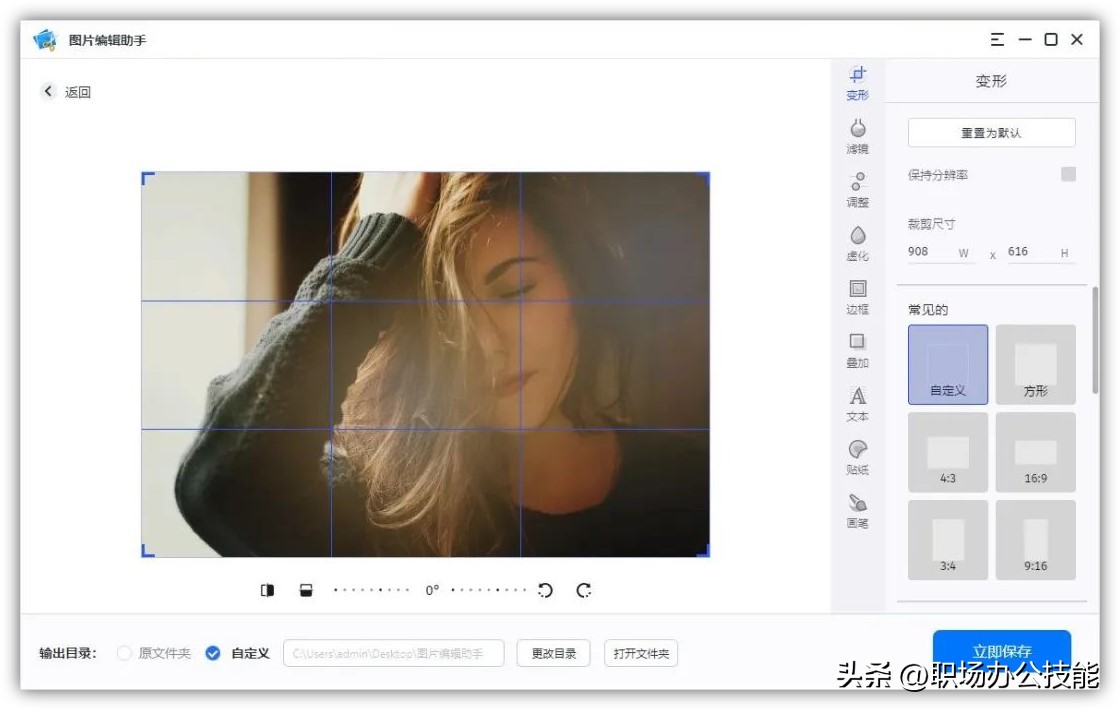
Task: Open the 边框 border panel
Action: click(x=857, y=297)
